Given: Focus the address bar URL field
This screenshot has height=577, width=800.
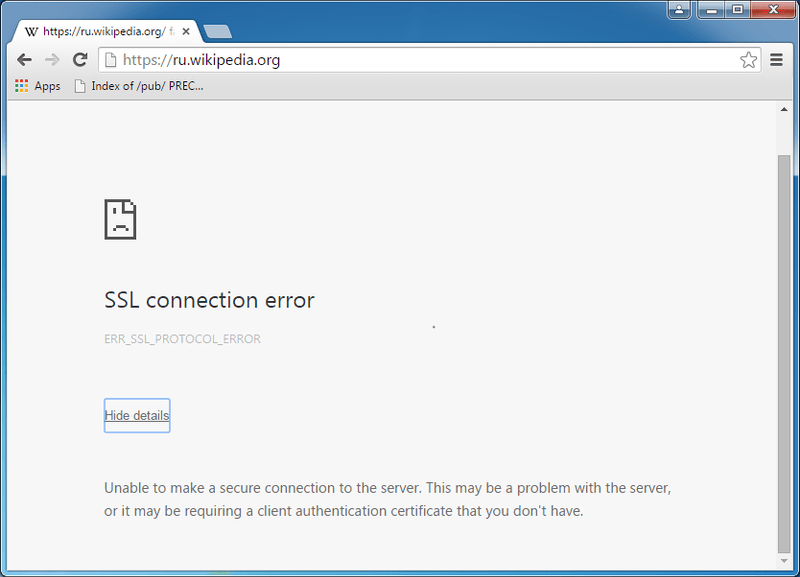Looking at the screenshot, I should pyautogui.click(x=429, y=60).
